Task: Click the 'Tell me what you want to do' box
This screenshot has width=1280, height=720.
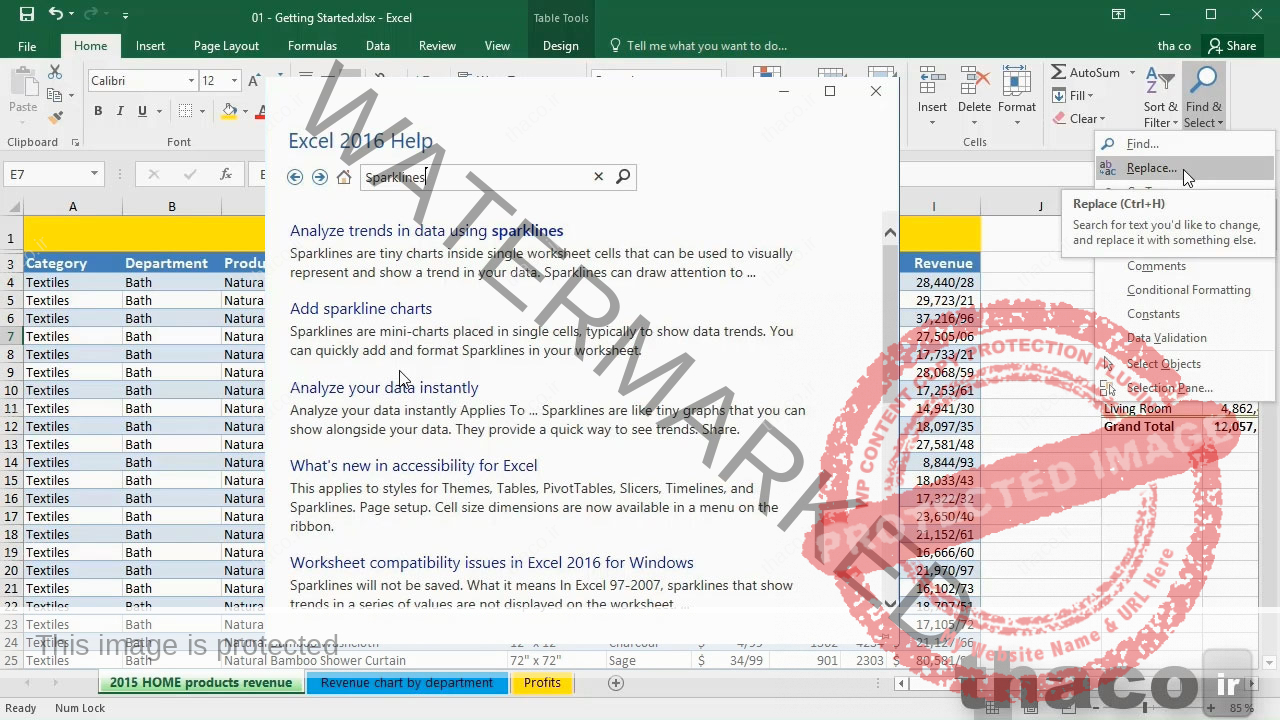Action: [698, 46]
